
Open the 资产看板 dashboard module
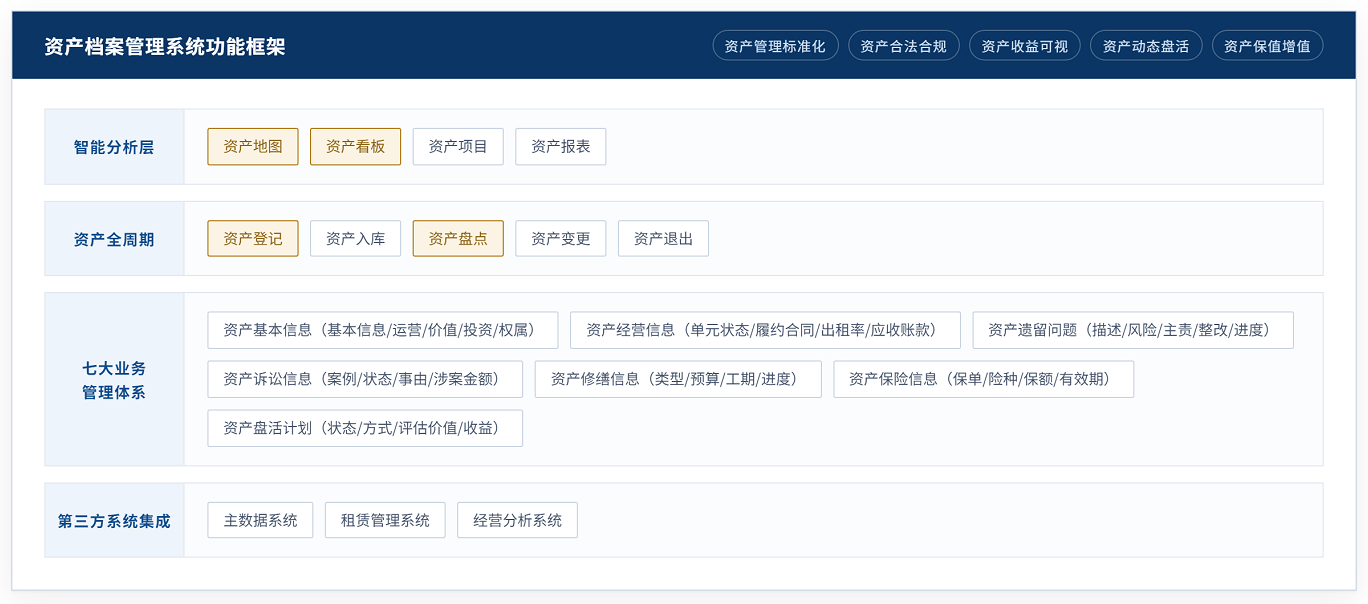coord(355,147)
